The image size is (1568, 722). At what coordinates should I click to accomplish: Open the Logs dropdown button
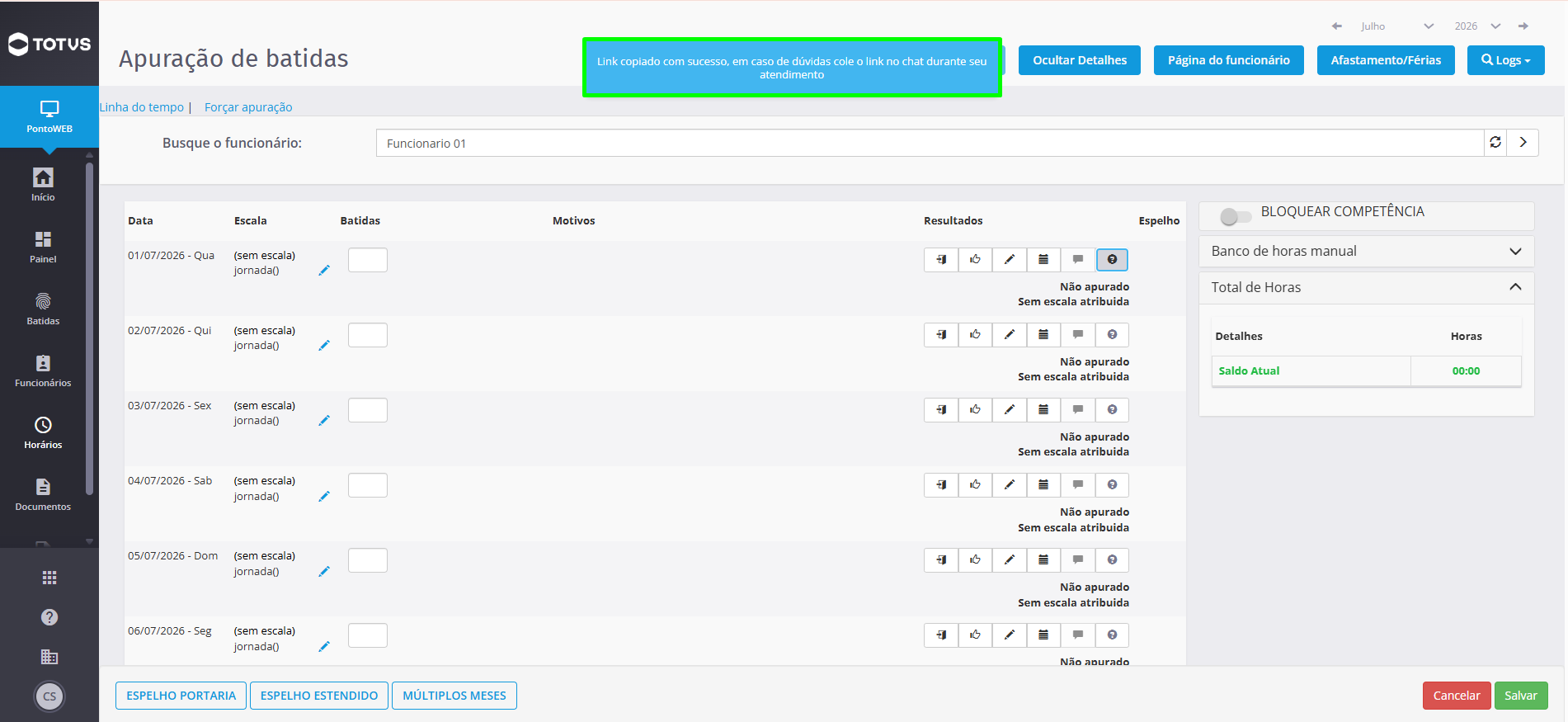point(1506,60)
